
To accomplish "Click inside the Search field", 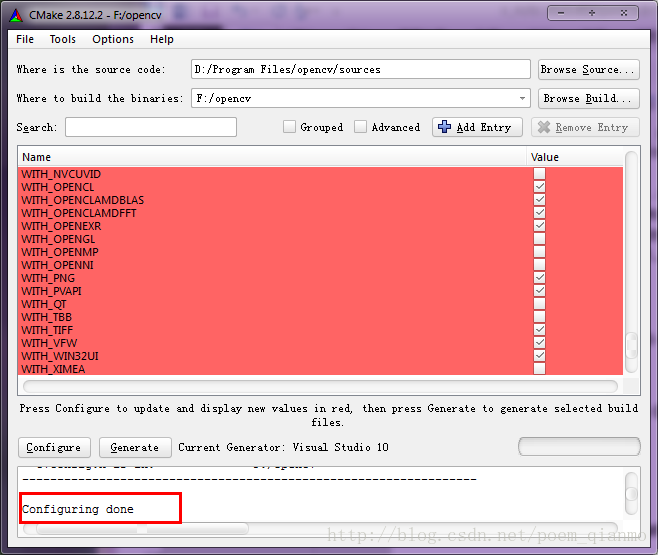I will pyautogui.click(x=151, y=127).
